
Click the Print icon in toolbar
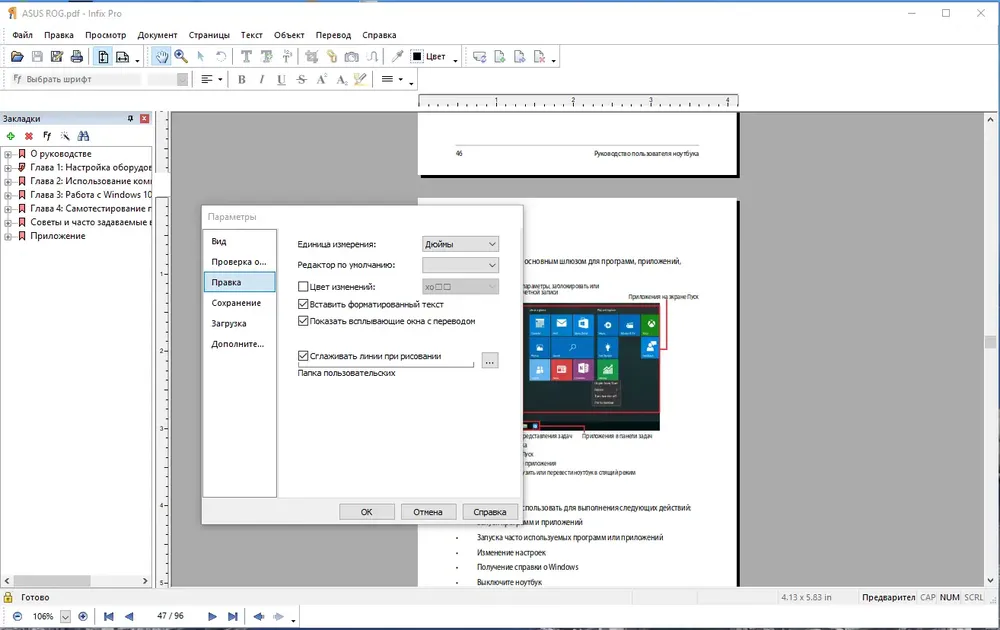coord(77,57)
